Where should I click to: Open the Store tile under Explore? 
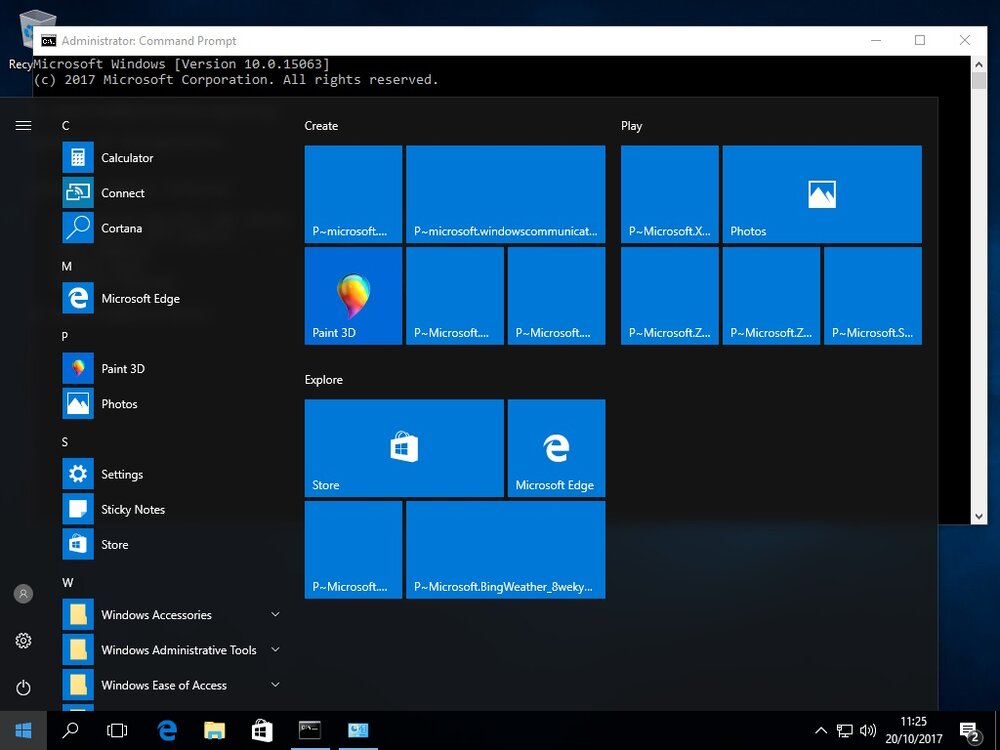click(404, 448)
